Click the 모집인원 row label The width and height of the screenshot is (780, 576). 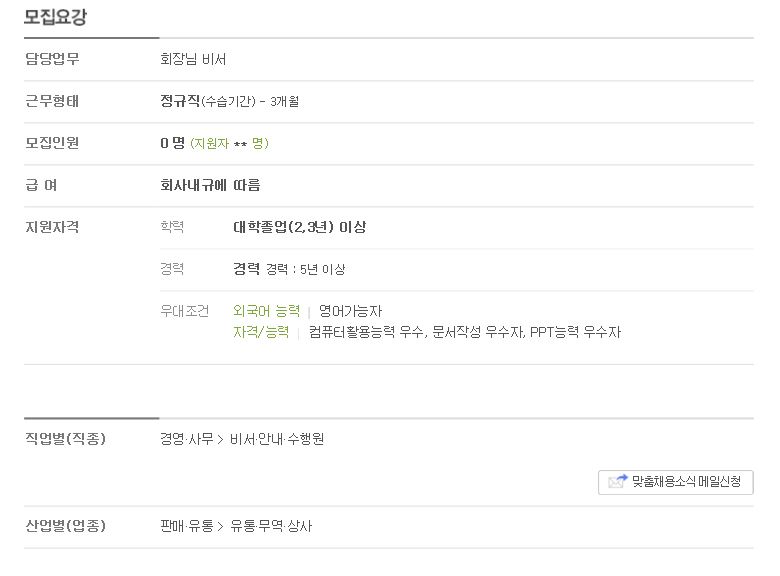coord(52,143)
